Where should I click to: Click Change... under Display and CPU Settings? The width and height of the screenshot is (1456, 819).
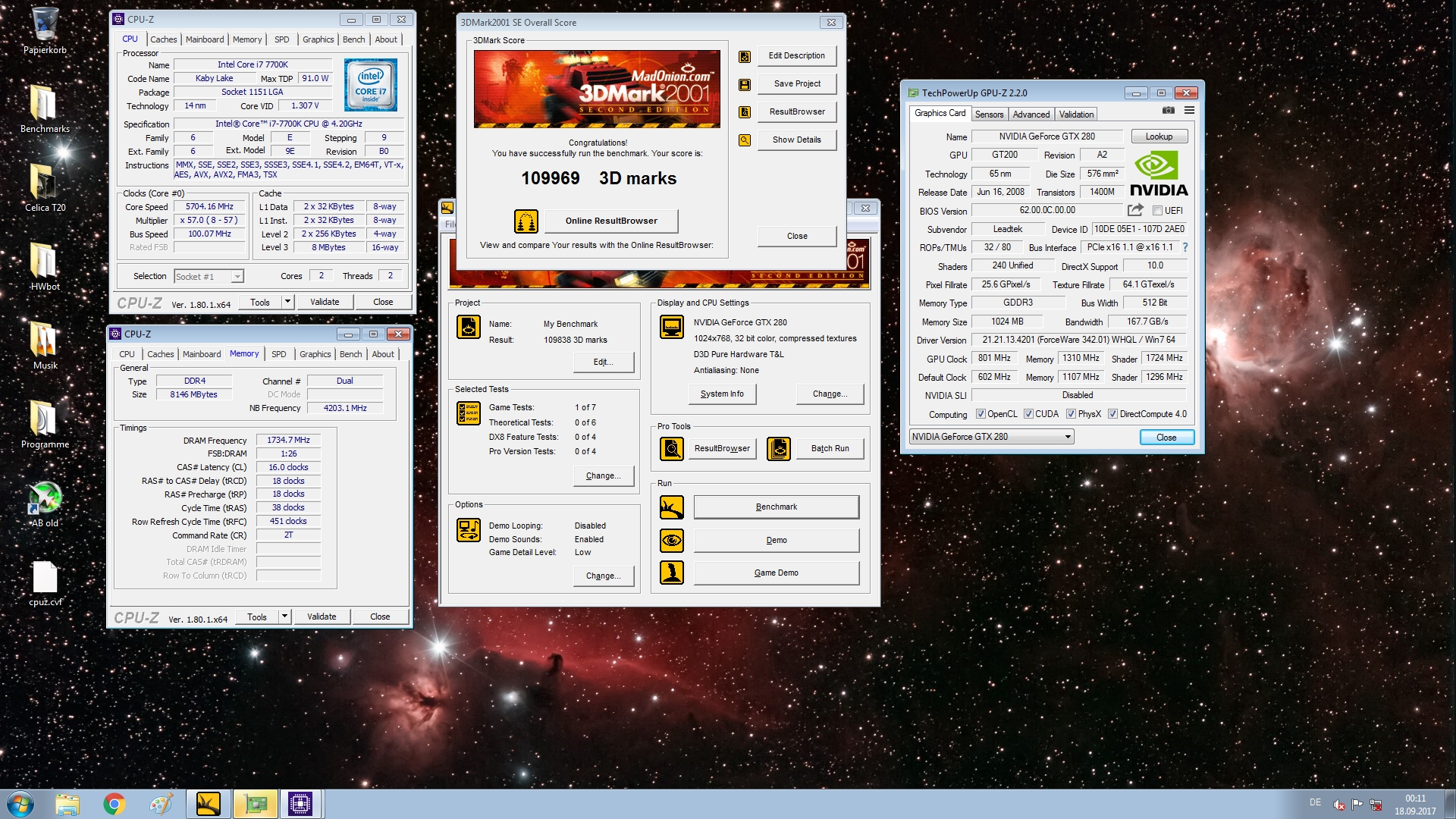(830, 394)
